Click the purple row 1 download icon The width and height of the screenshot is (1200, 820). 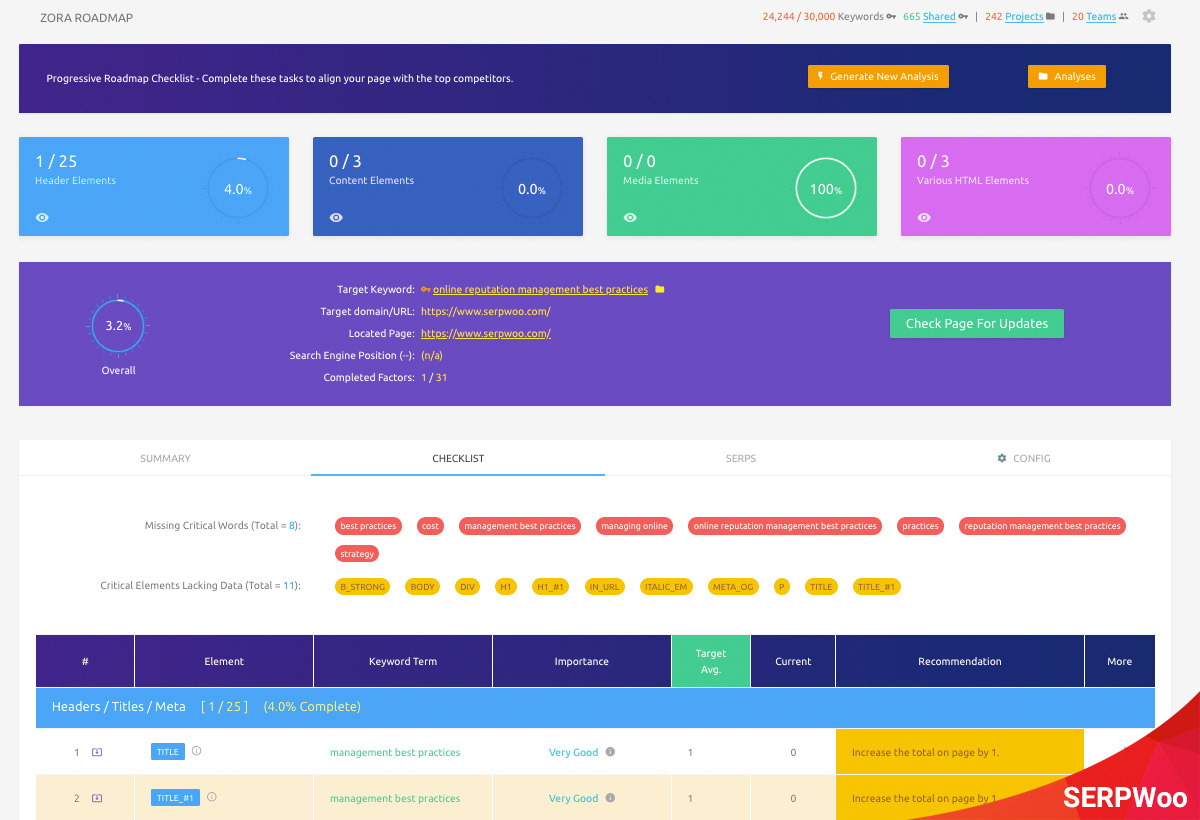(x=97, y=752)
